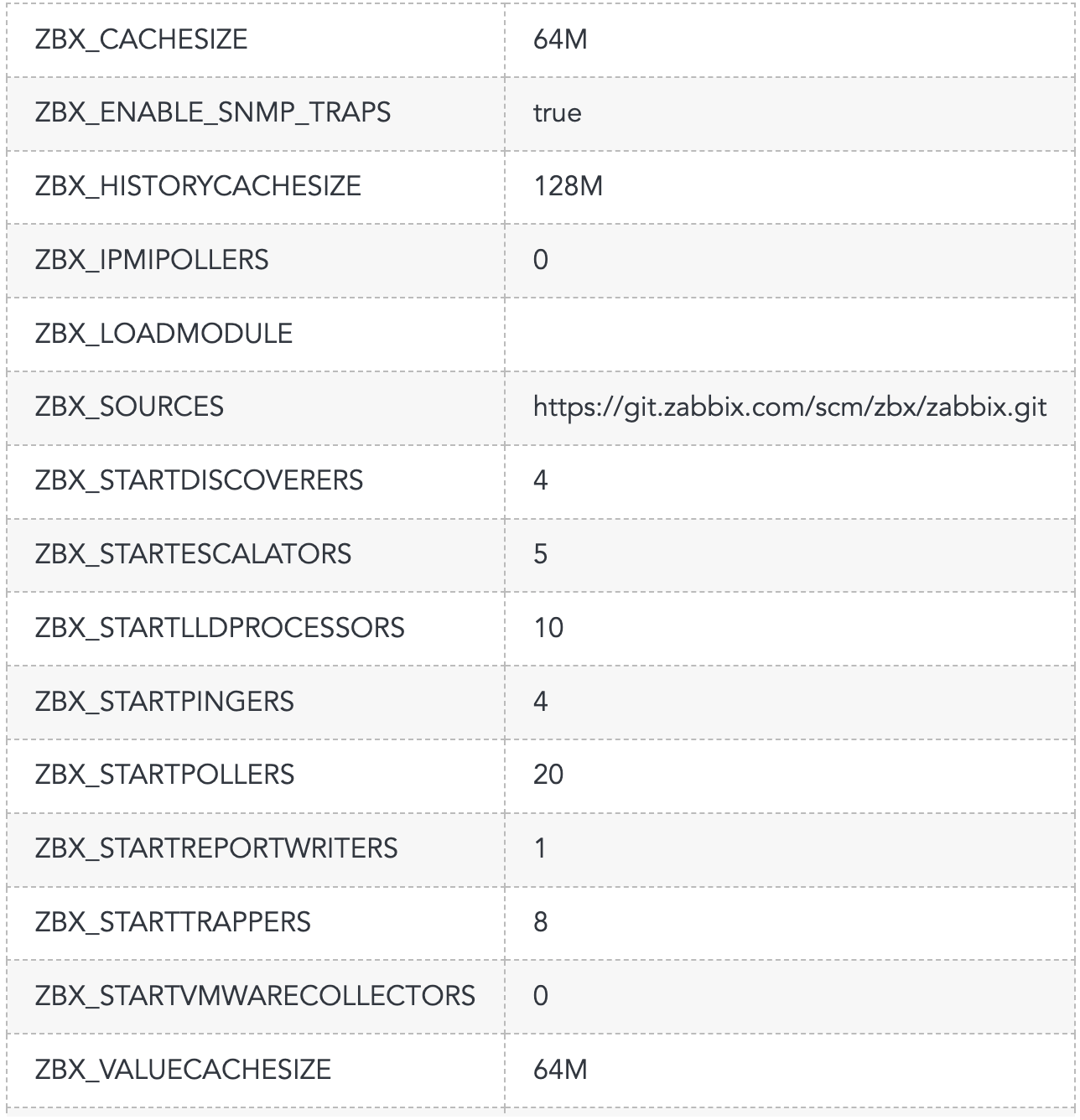Click the 128M history cache value
The image size is (1080, 1120).
pyautogui.click(x=568, y=186)
